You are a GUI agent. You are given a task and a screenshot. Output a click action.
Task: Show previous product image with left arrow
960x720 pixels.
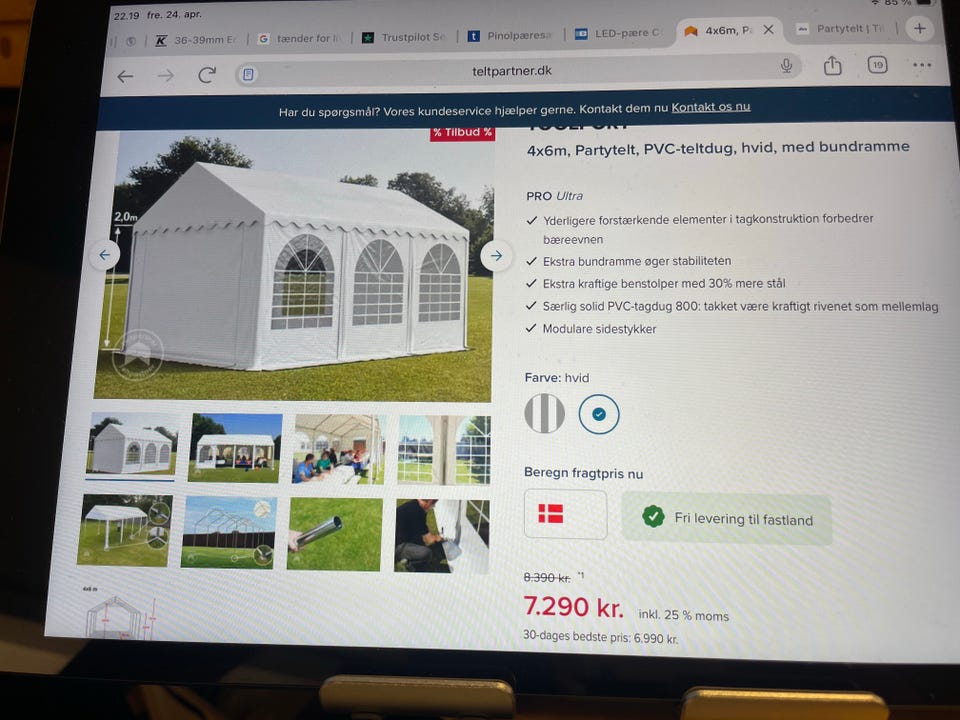coord(105,255)
